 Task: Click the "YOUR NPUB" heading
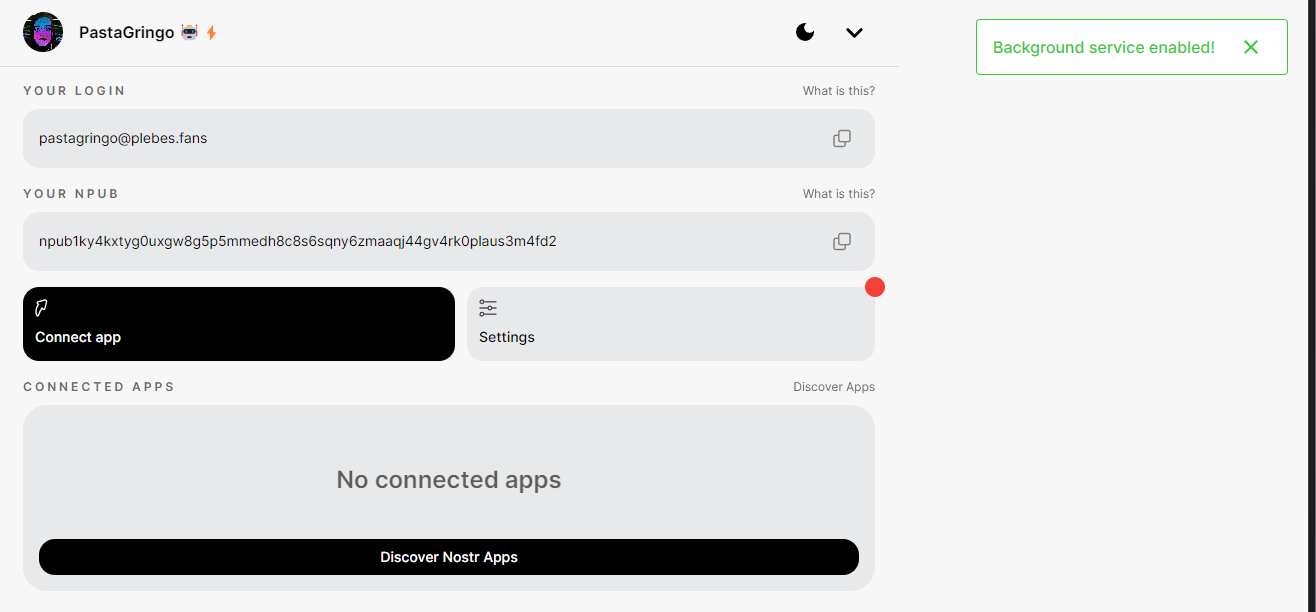(71, 194)
